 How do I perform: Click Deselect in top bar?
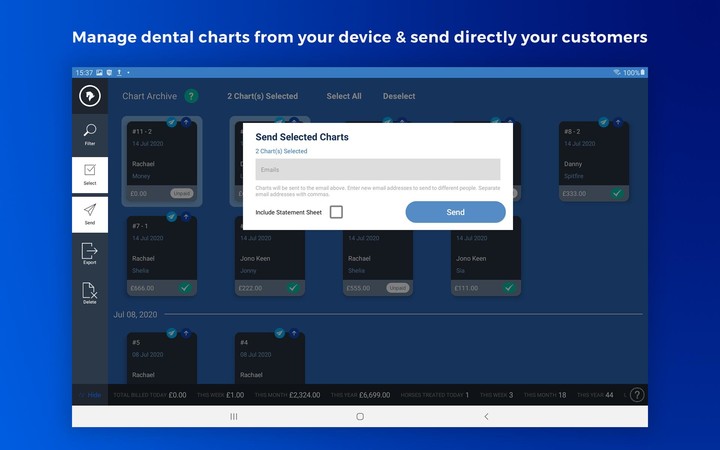click(x=399, y=96)
